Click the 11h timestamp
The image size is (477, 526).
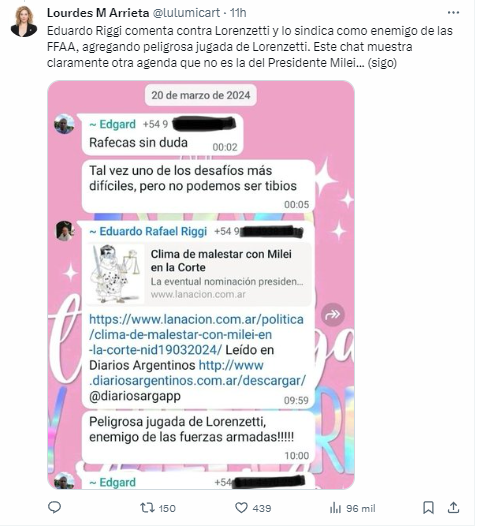(238, 13)
